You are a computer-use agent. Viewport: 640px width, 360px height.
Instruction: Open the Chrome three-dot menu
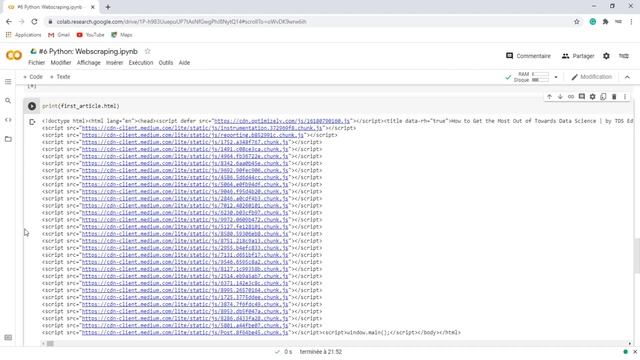pos(631,22)
